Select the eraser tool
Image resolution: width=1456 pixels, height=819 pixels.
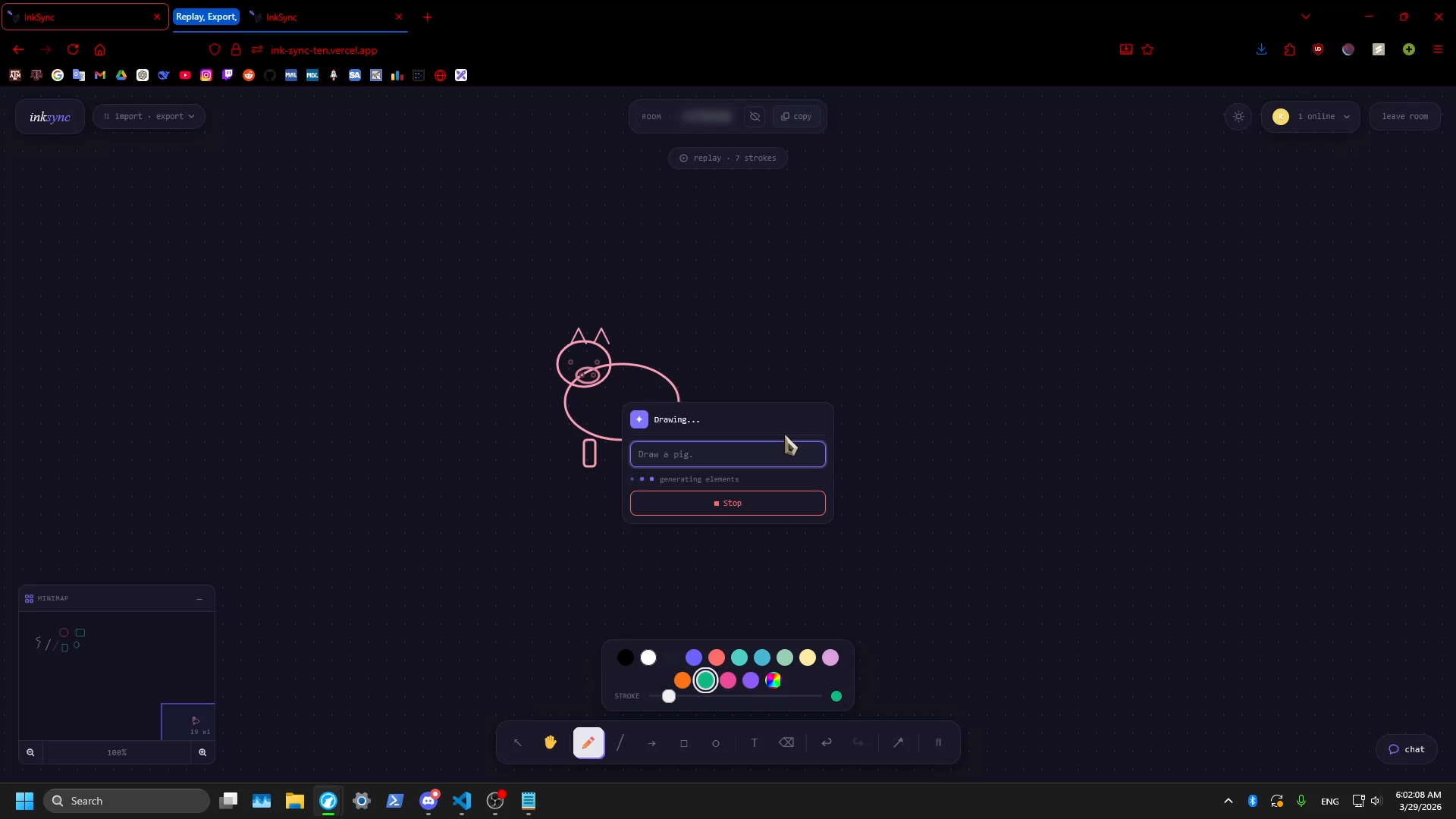point(786,743)
